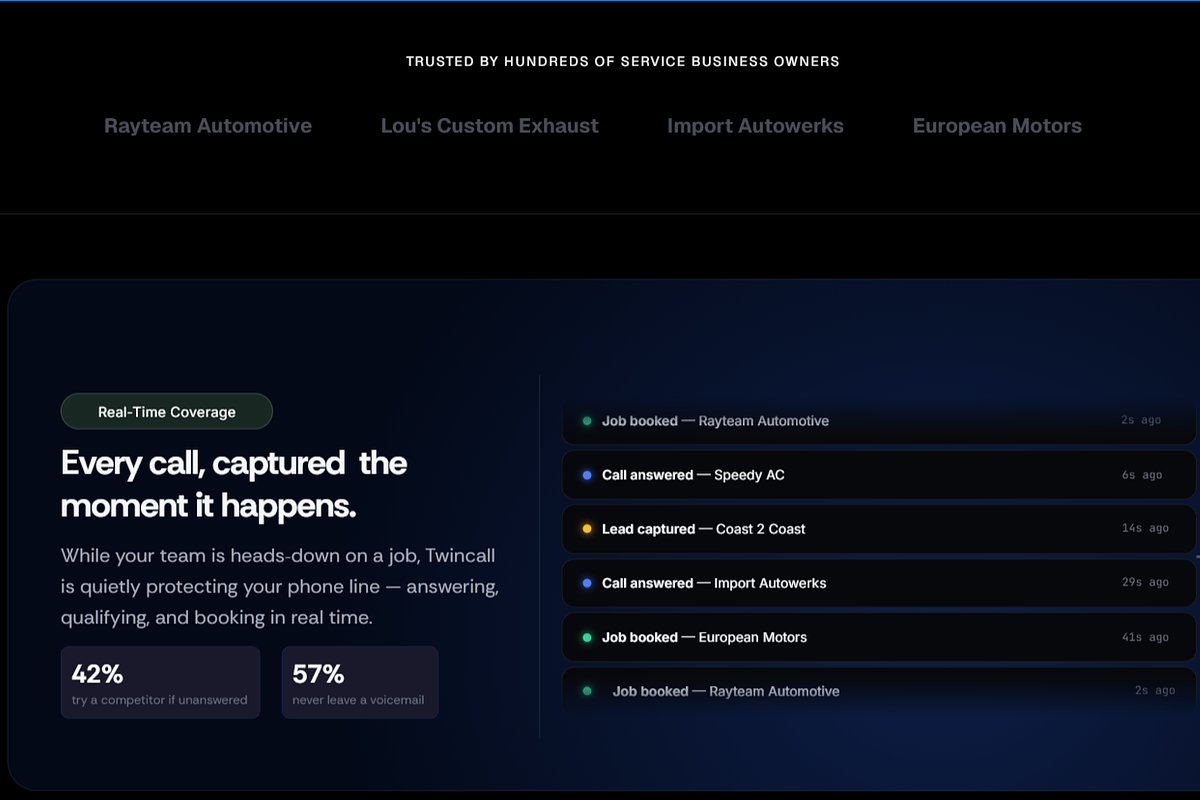Select the Real-Time Coverage badge
The image size is (1200, 800).
click(167, 412)
